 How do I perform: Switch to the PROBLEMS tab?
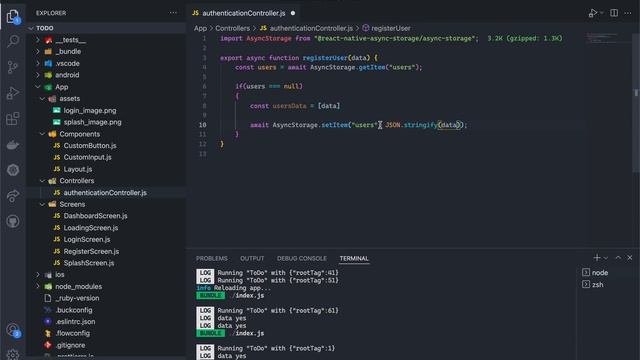(211, 258)
